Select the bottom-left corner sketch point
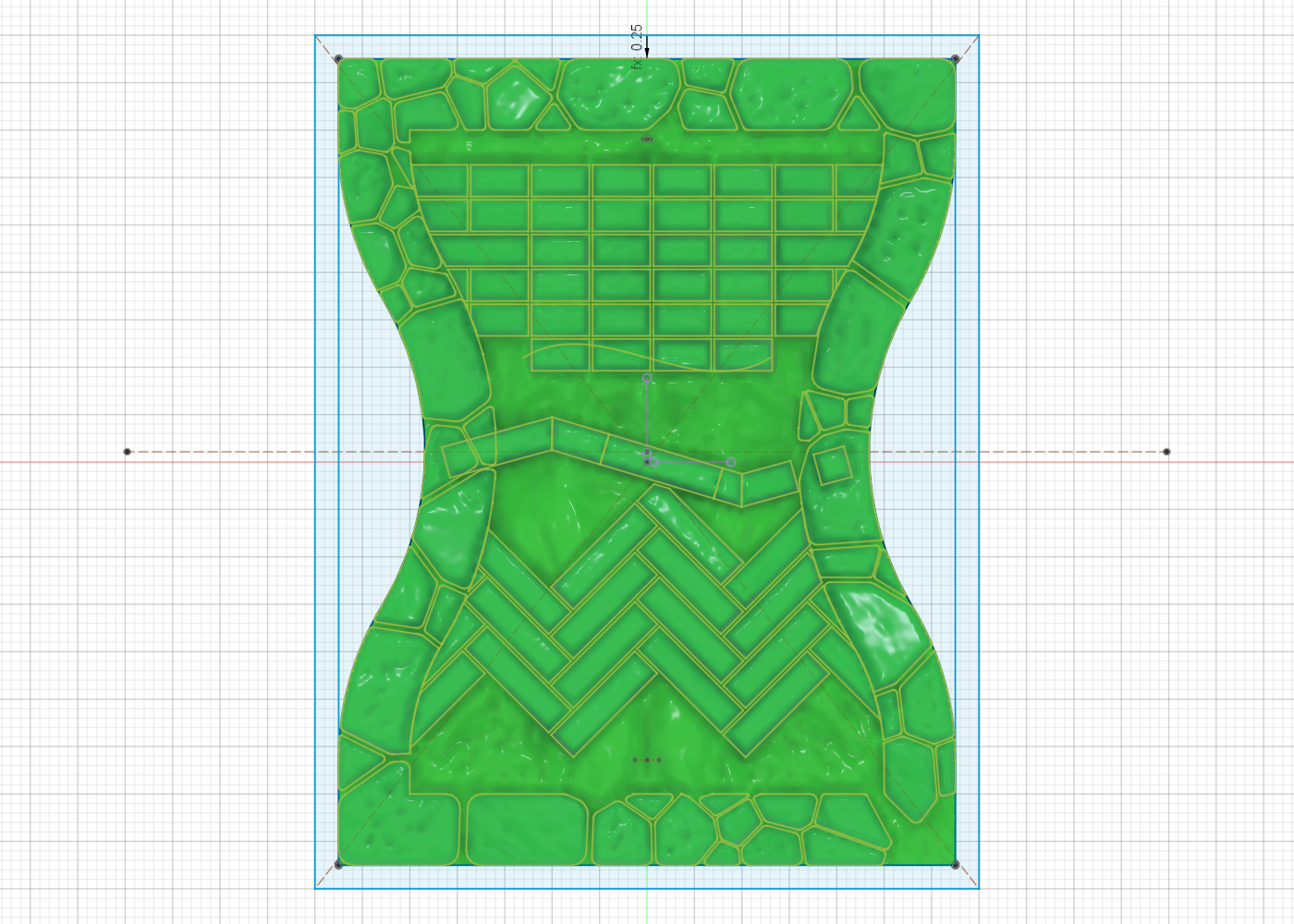1294x924 pixels. [x=338, y=864]
